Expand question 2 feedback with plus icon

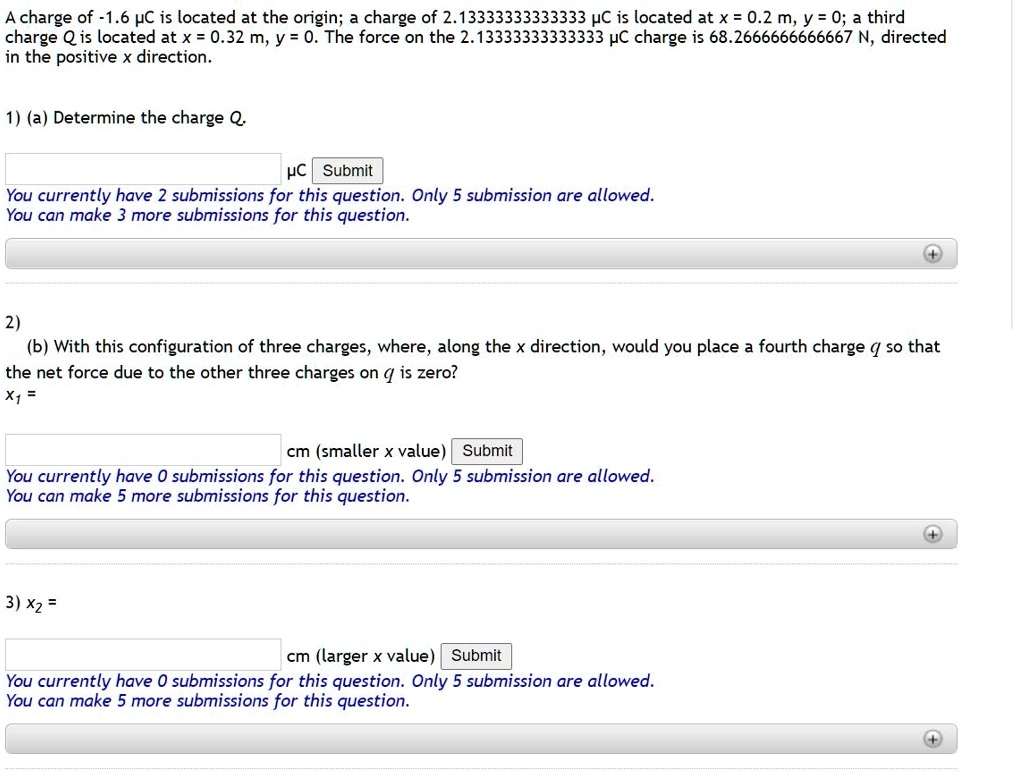point(933,534)
